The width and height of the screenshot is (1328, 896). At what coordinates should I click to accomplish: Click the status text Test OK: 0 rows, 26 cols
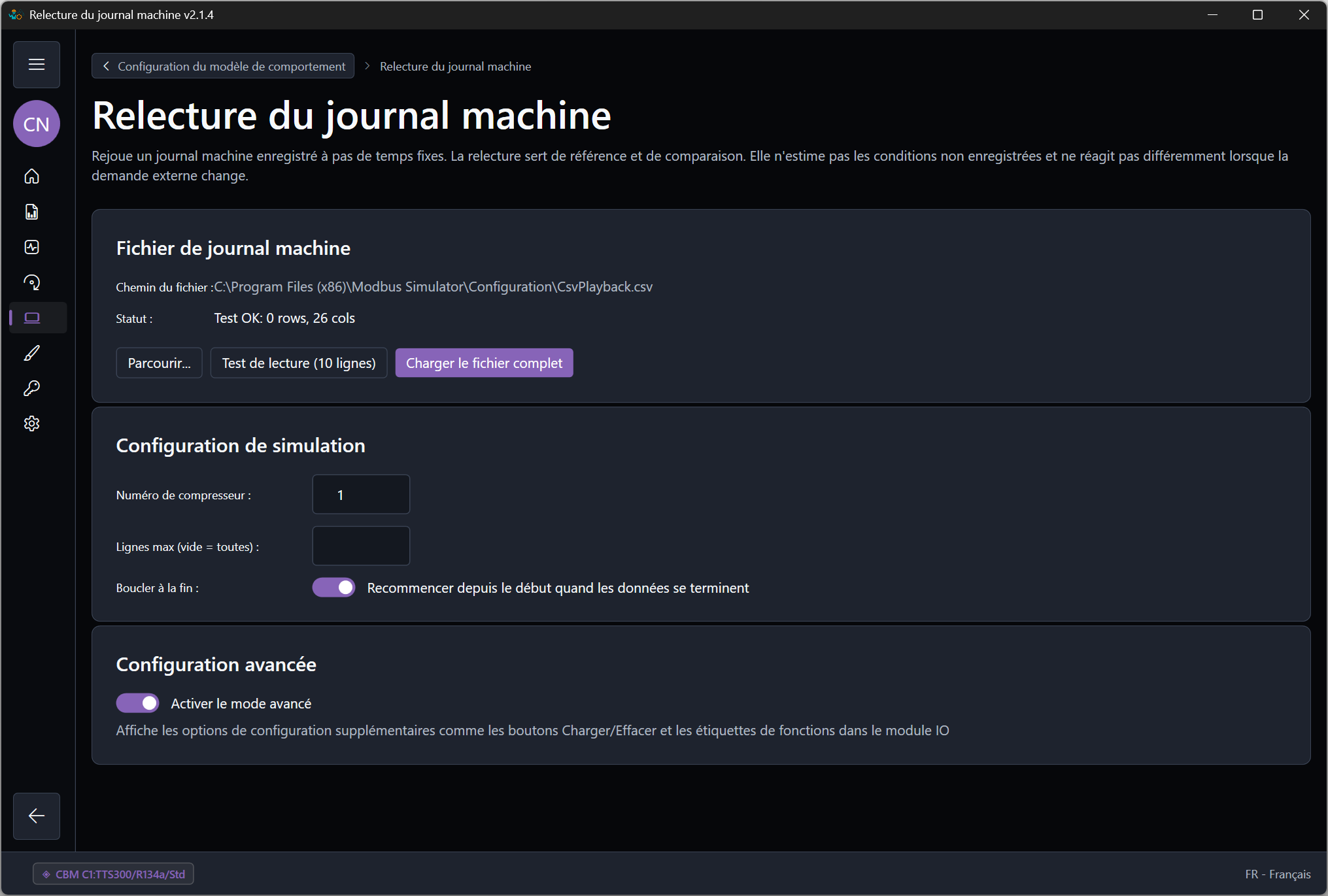pos(284,318)
